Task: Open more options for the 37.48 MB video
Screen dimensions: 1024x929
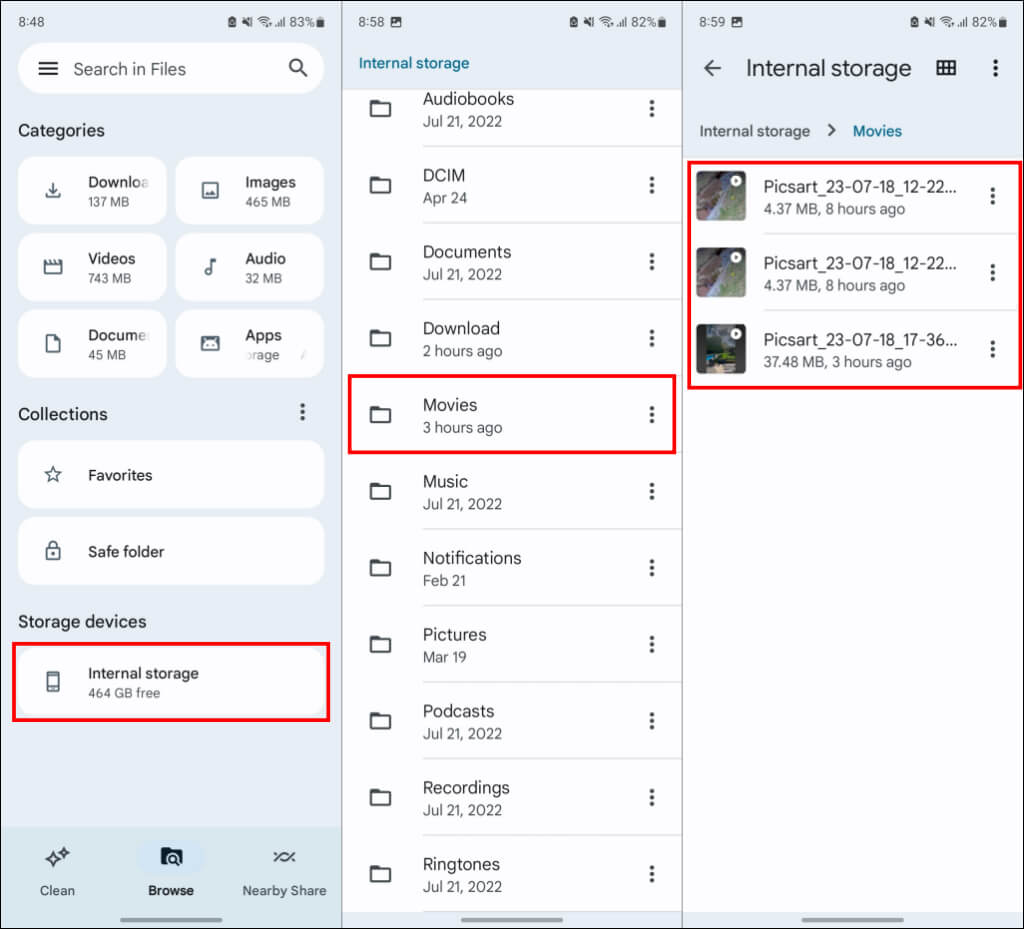Action: [x=992, y=349]
